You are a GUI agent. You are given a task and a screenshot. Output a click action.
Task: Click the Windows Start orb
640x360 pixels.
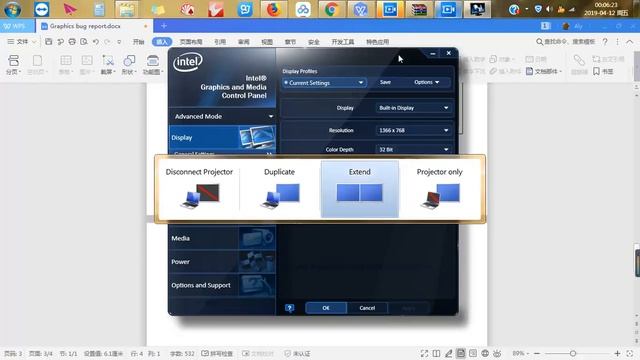(x=13, y=9)
